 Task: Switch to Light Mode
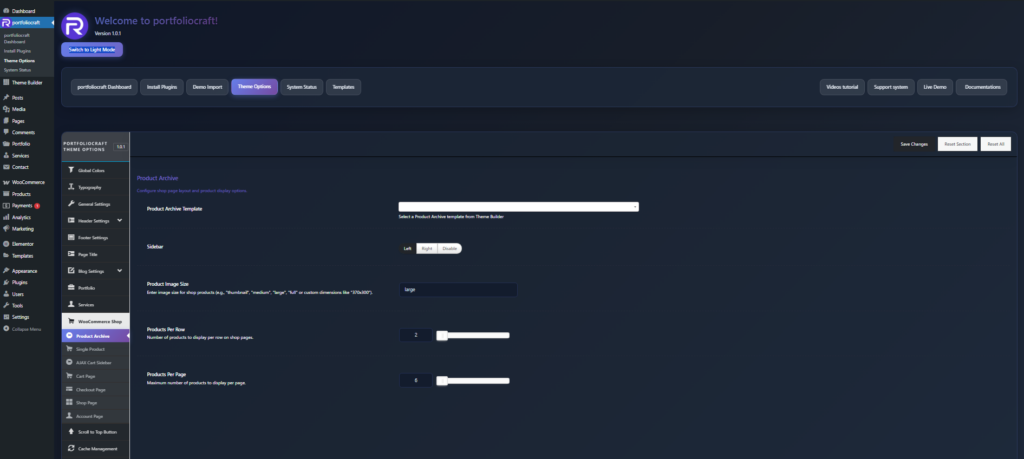pyautogui.click(x=92, y=49)
